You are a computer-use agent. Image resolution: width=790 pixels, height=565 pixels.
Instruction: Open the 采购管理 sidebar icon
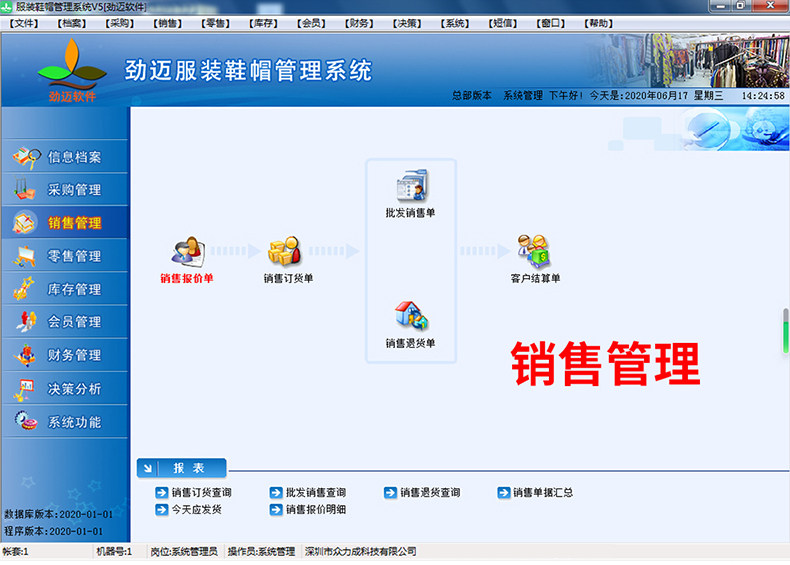25,189
